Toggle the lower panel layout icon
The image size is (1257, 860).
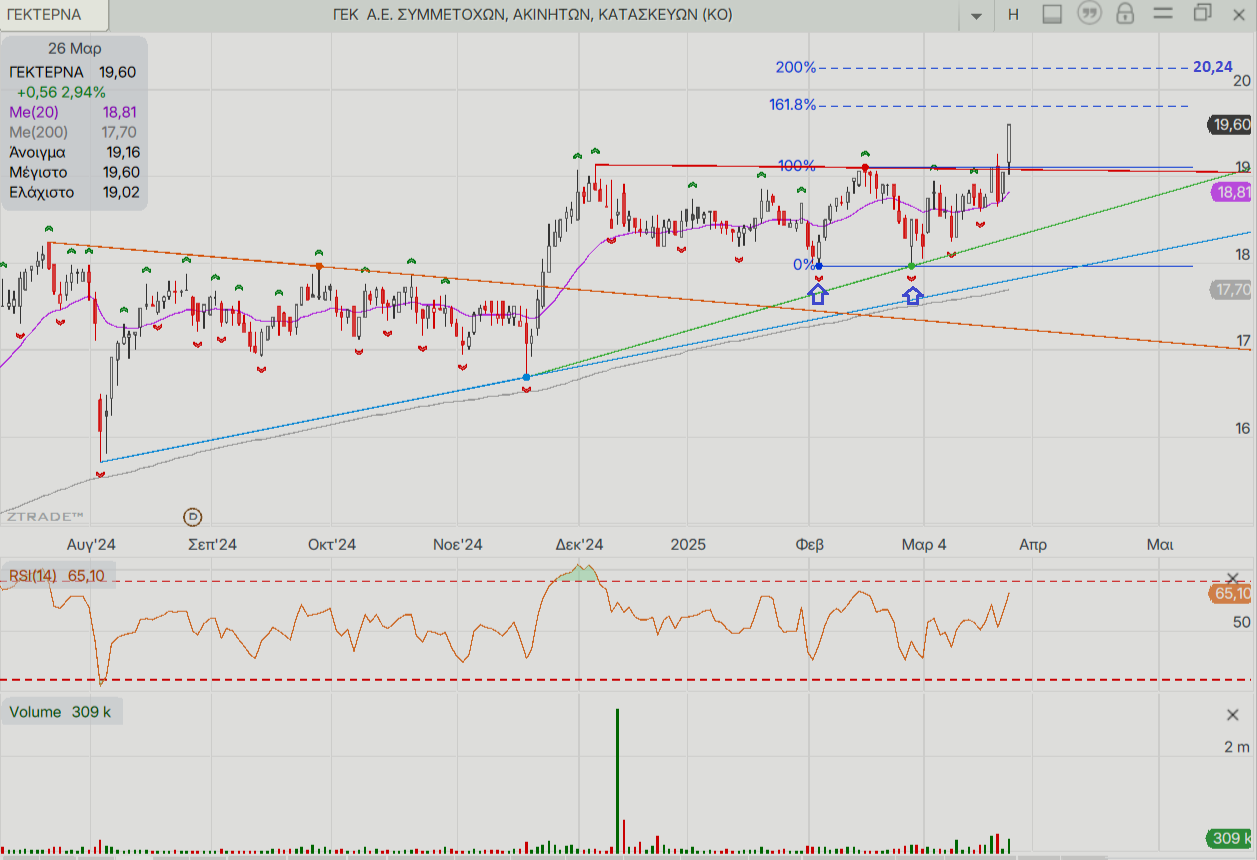(x=1051, y=14)
